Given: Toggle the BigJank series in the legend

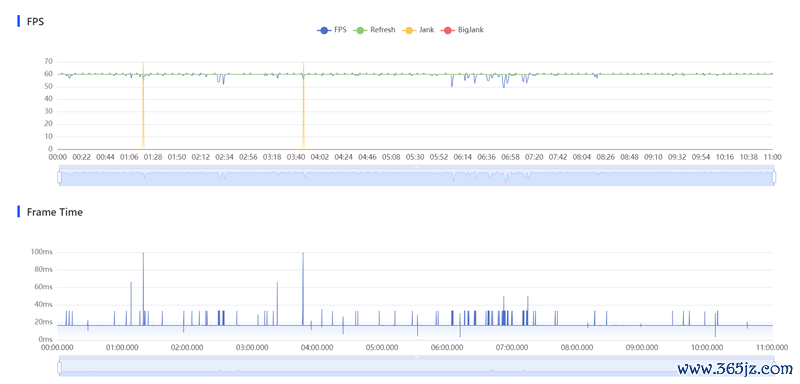Looking at the screenshot, I should pos(462,30).
